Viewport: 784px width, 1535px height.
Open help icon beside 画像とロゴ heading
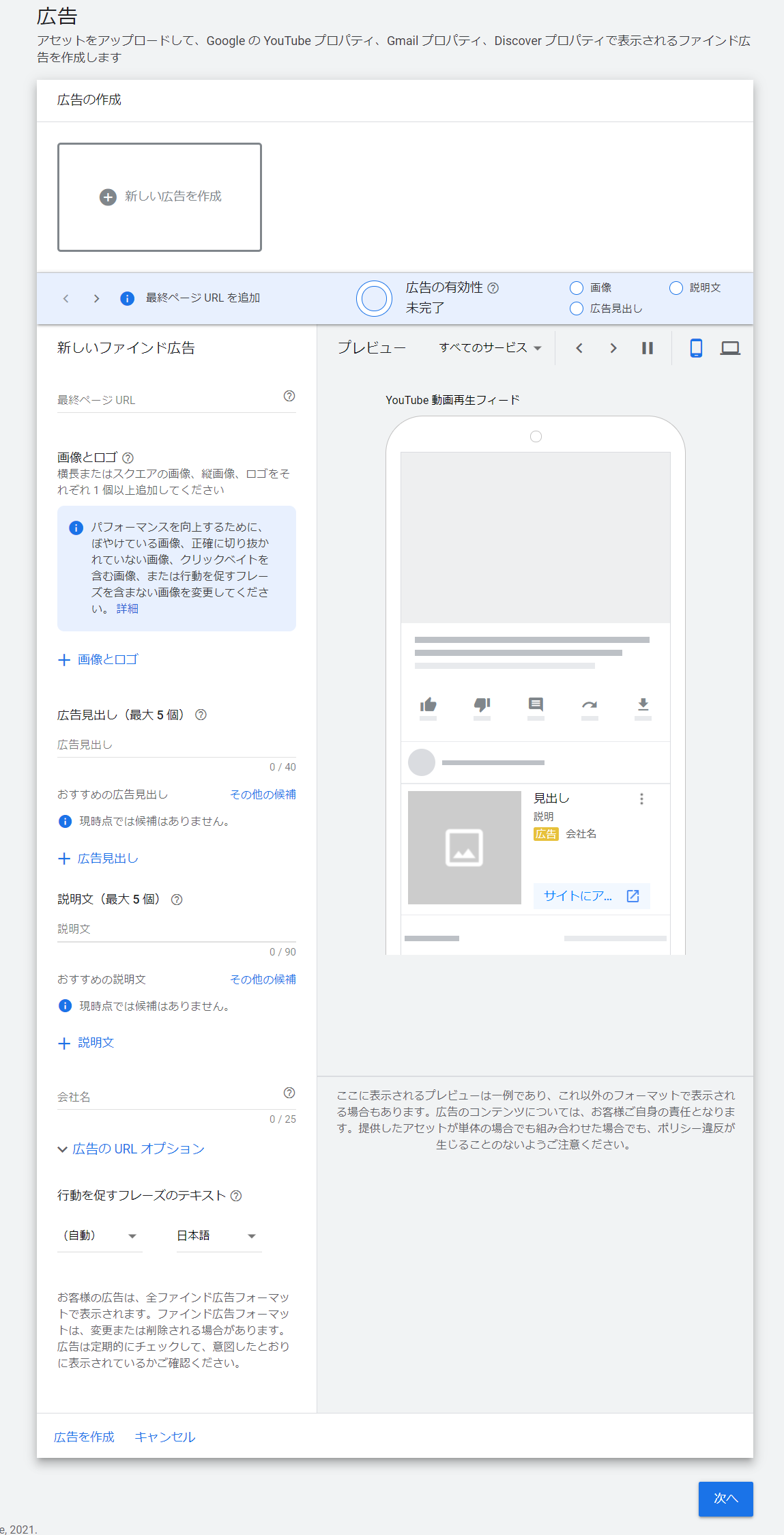[128, 458]
